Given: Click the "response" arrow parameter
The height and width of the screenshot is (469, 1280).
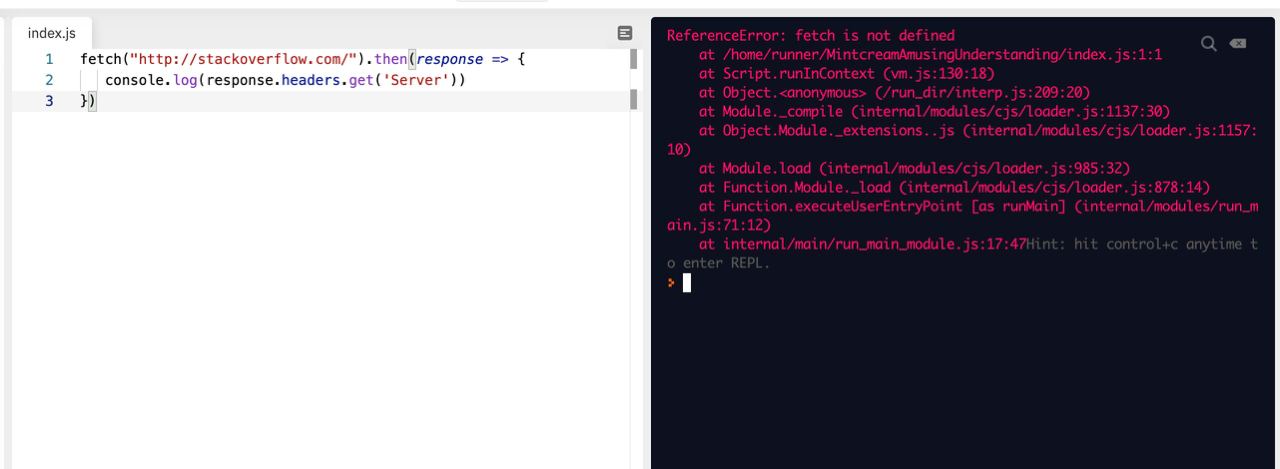Looking at the screenshot, I should click(450, 59).
